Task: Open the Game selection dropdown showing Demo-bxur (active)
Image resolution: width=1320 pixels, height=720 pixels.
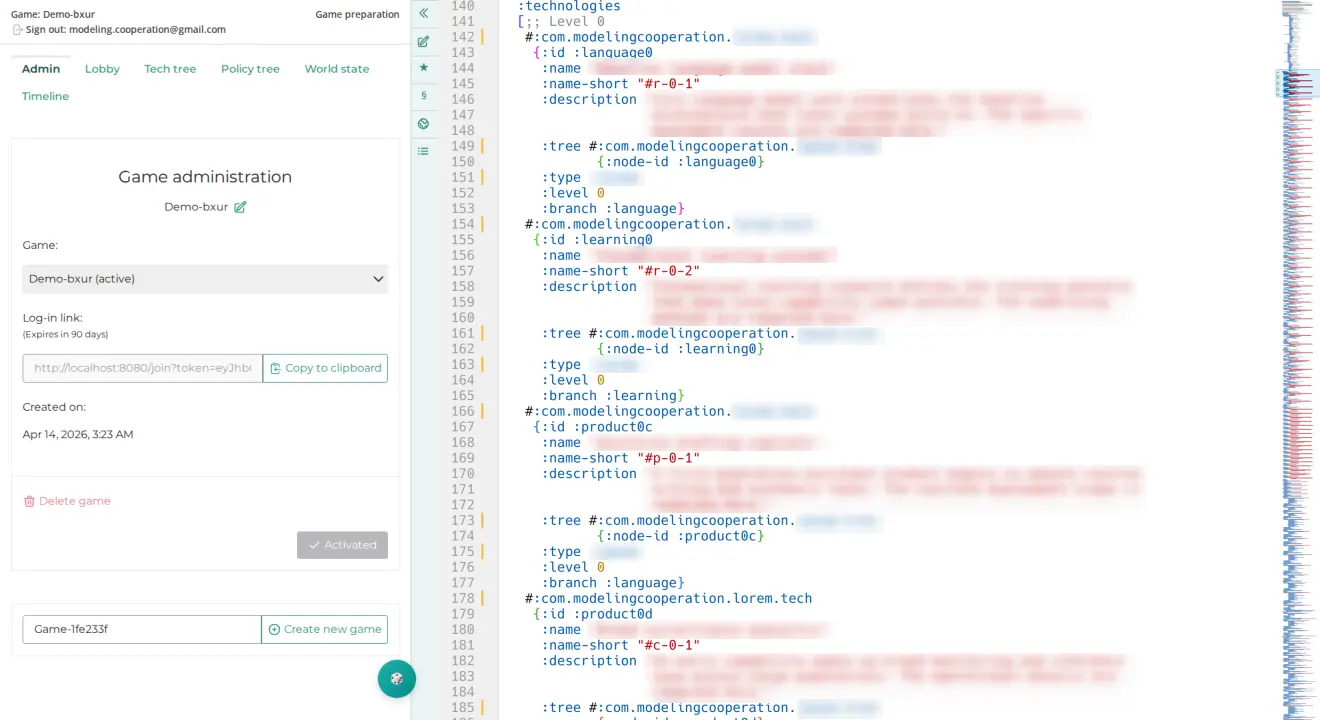Action: tap(205, 278)
